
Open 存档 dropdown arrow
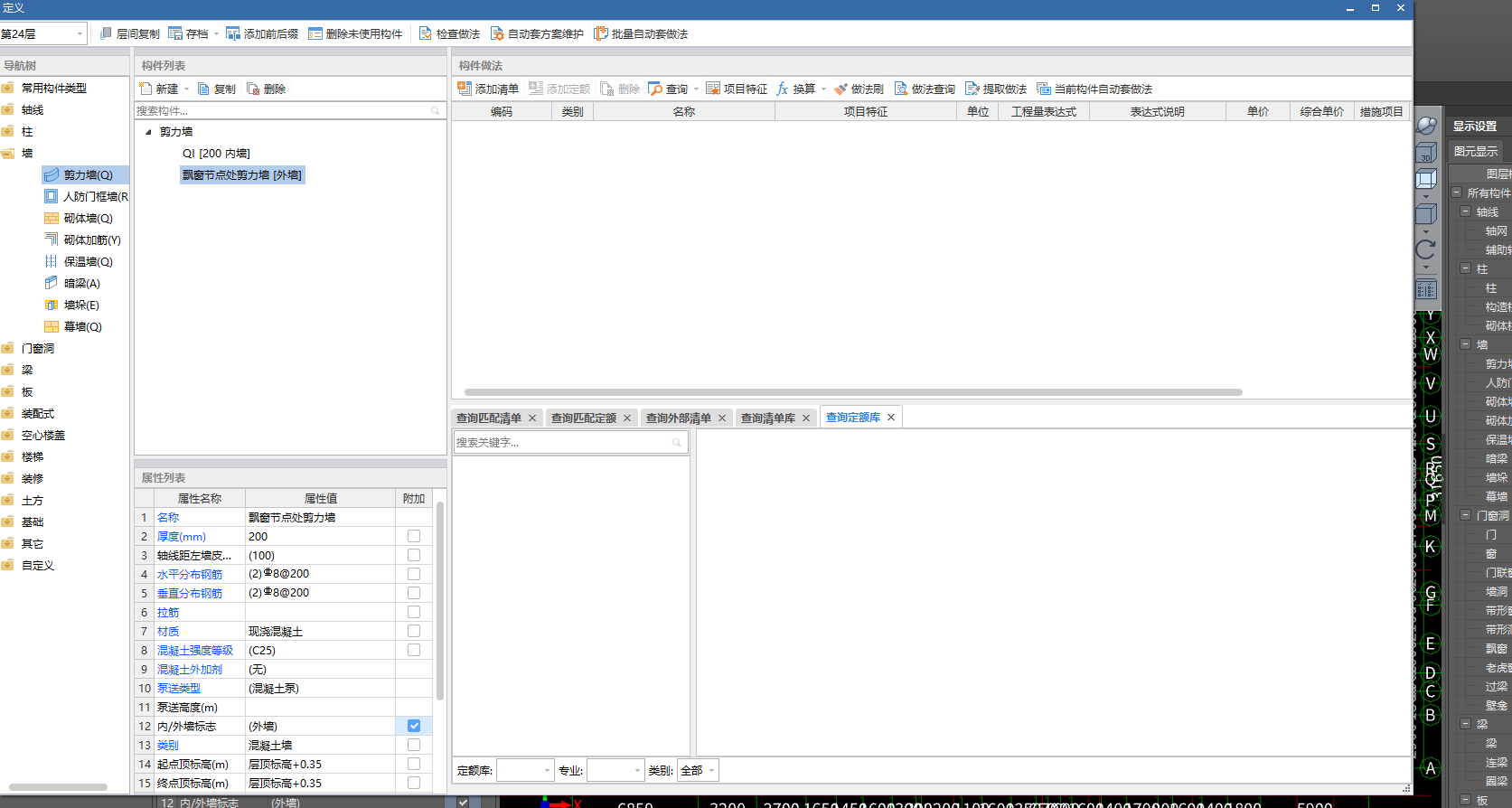[x=216, y=33]
